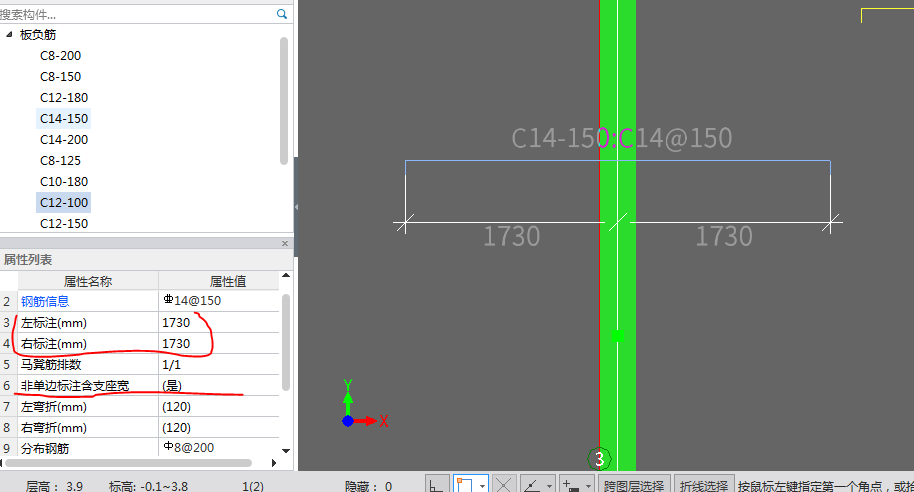Click the 钢筋信息 property link
The width and height of the screenshot is (914, 492).
click(45, 301)
